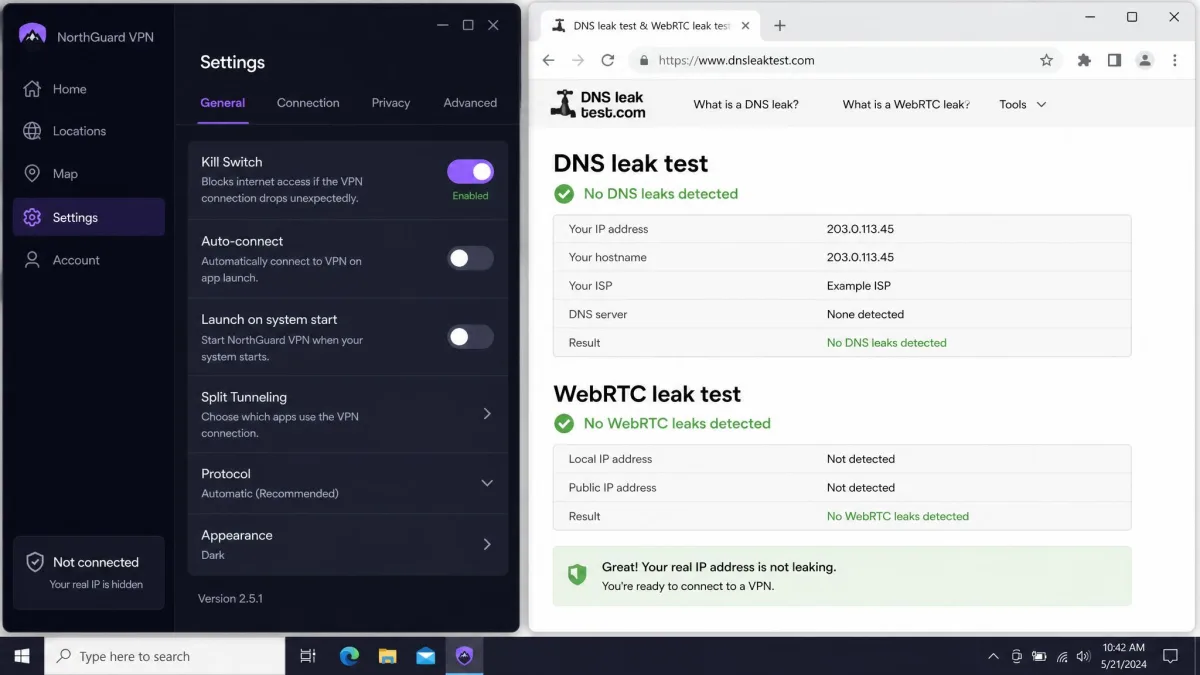Open the browser side panel icon
The width and height of the screenshot is (1200, 675).
[x=1114, y=60]
